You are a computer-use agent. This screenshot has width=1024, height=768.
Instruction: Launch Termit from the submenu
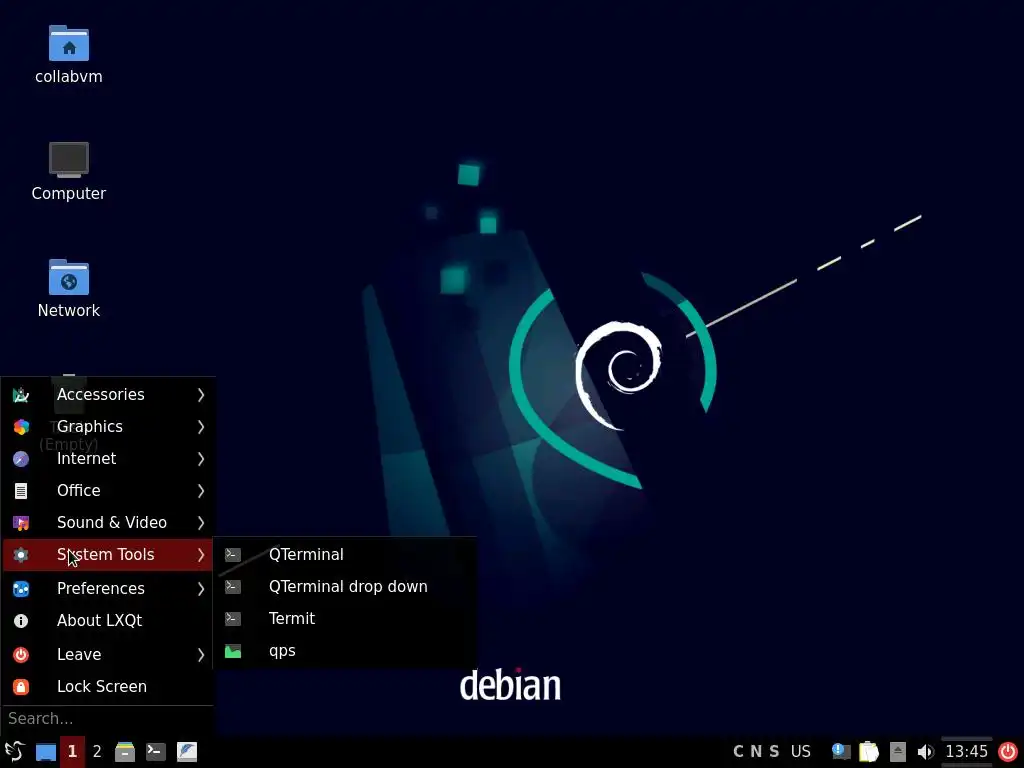[345, 618]
